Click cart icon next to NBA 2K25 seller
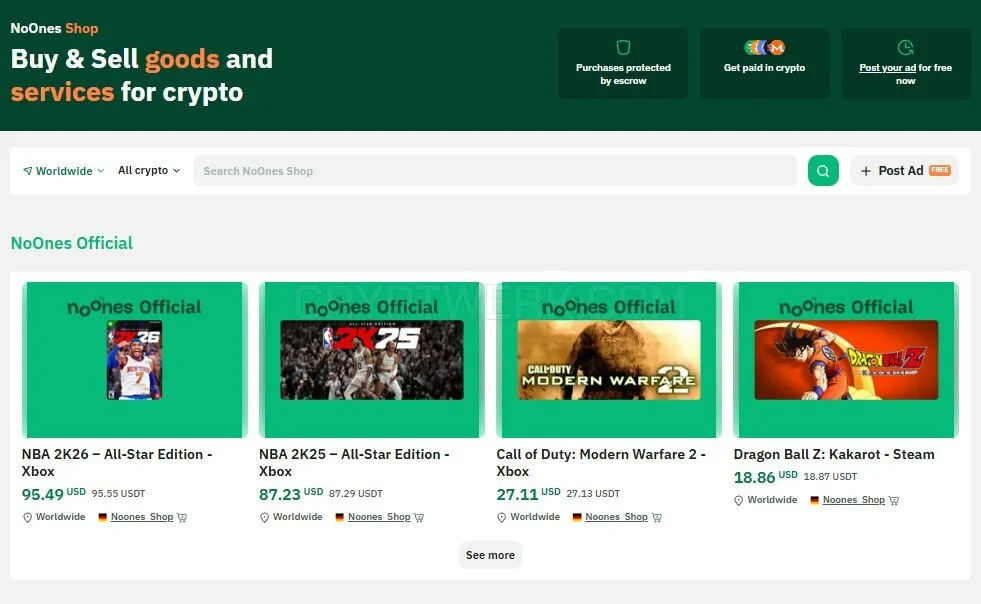The image size is (981, 604). (419, 518)
